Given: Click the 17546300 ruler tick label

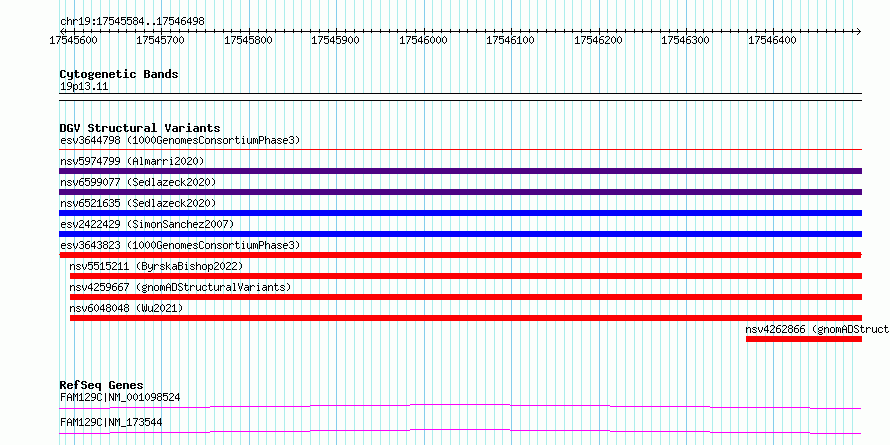Looking at the screenshot, I should click(x=686, y=40).
